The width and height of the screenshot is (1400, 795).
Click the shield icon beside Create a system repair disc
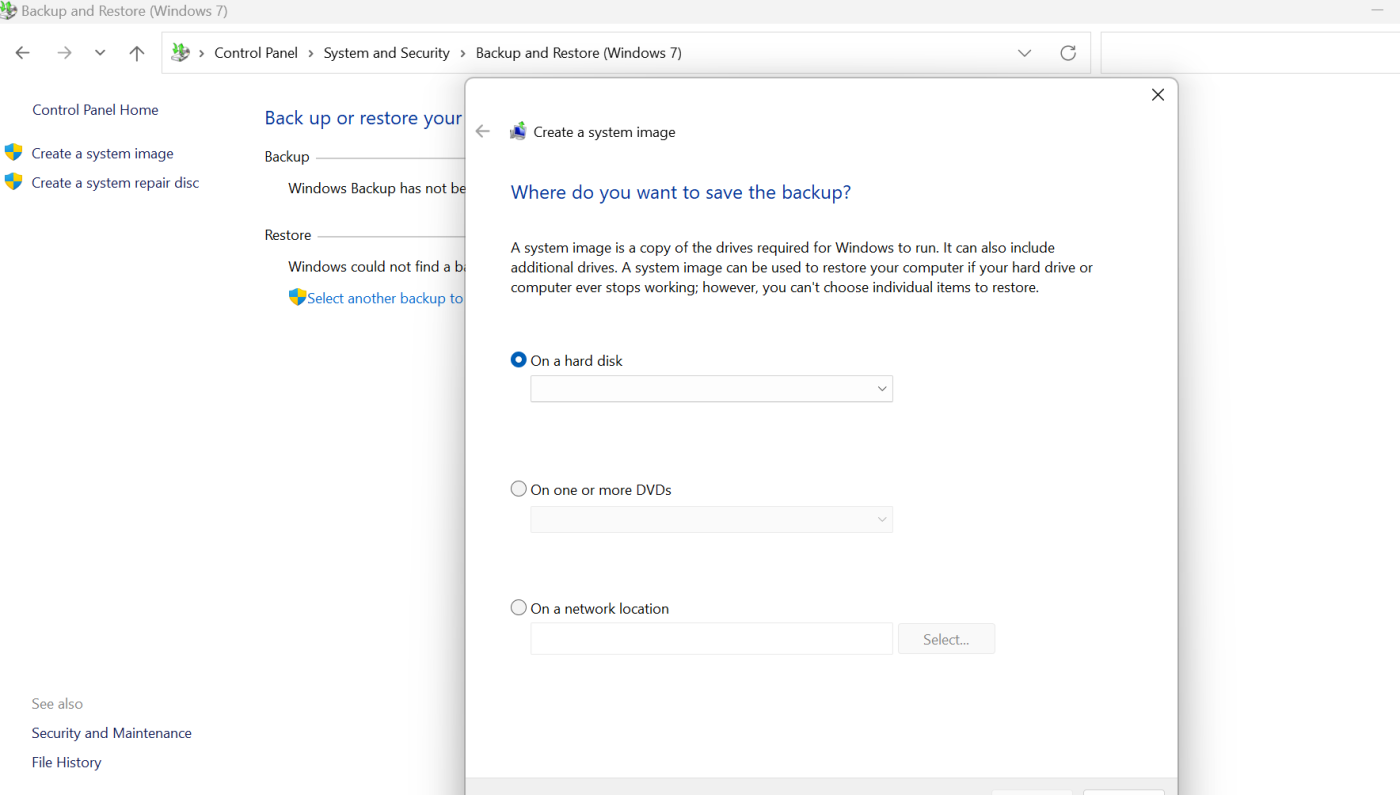click(13, 182)
